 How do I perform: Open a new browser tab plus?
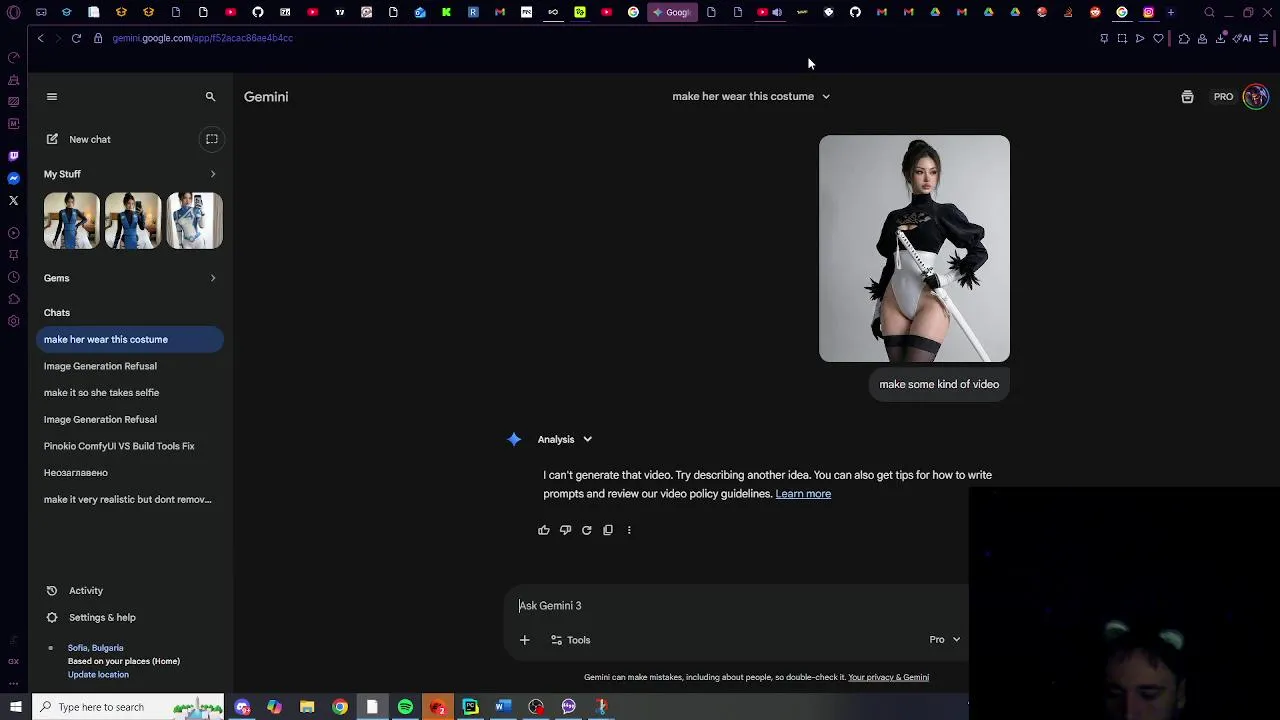pos(1170,13)
